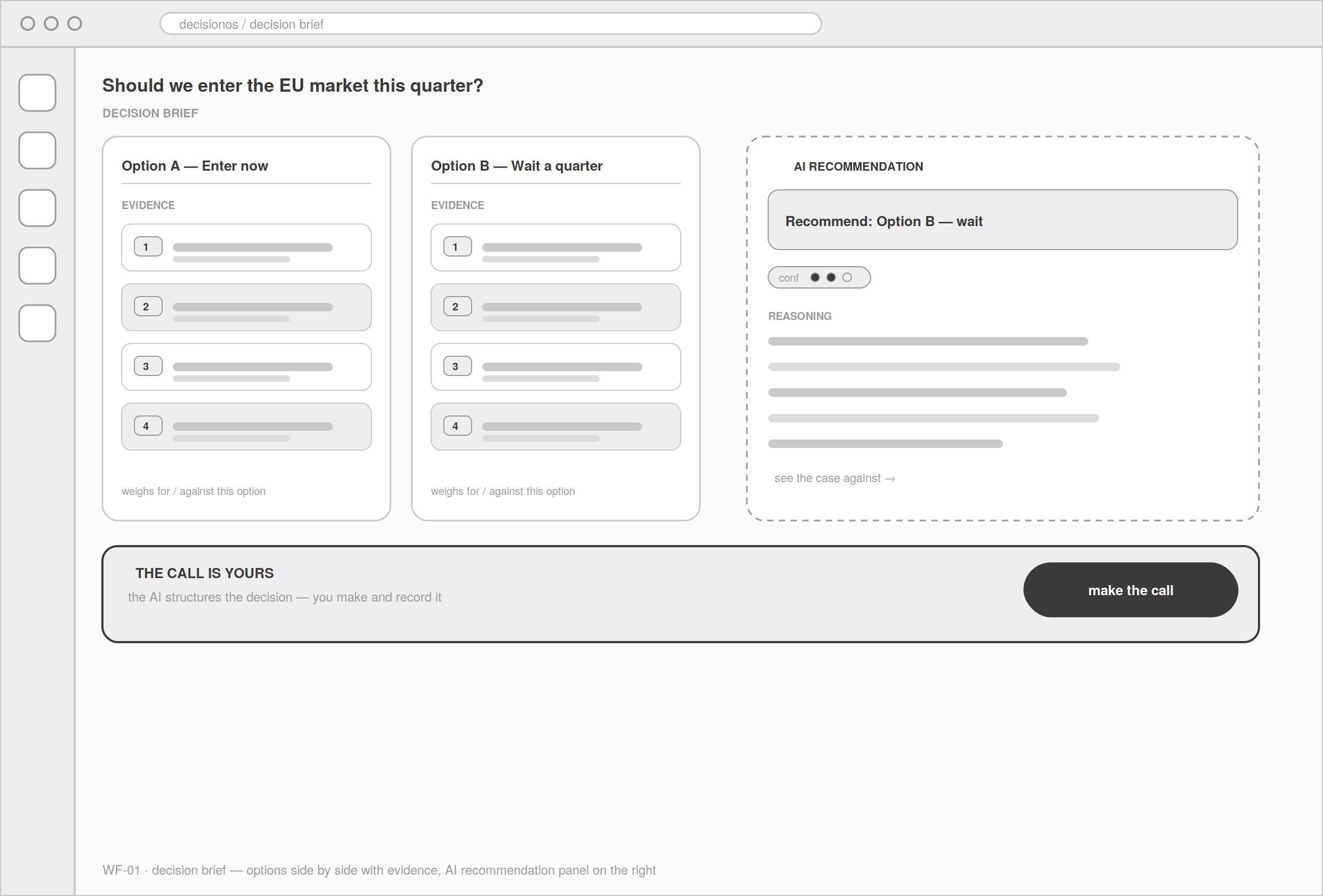Click the fifth sidebar icon placeholder

pyautogui.click(x=37, y=323)
